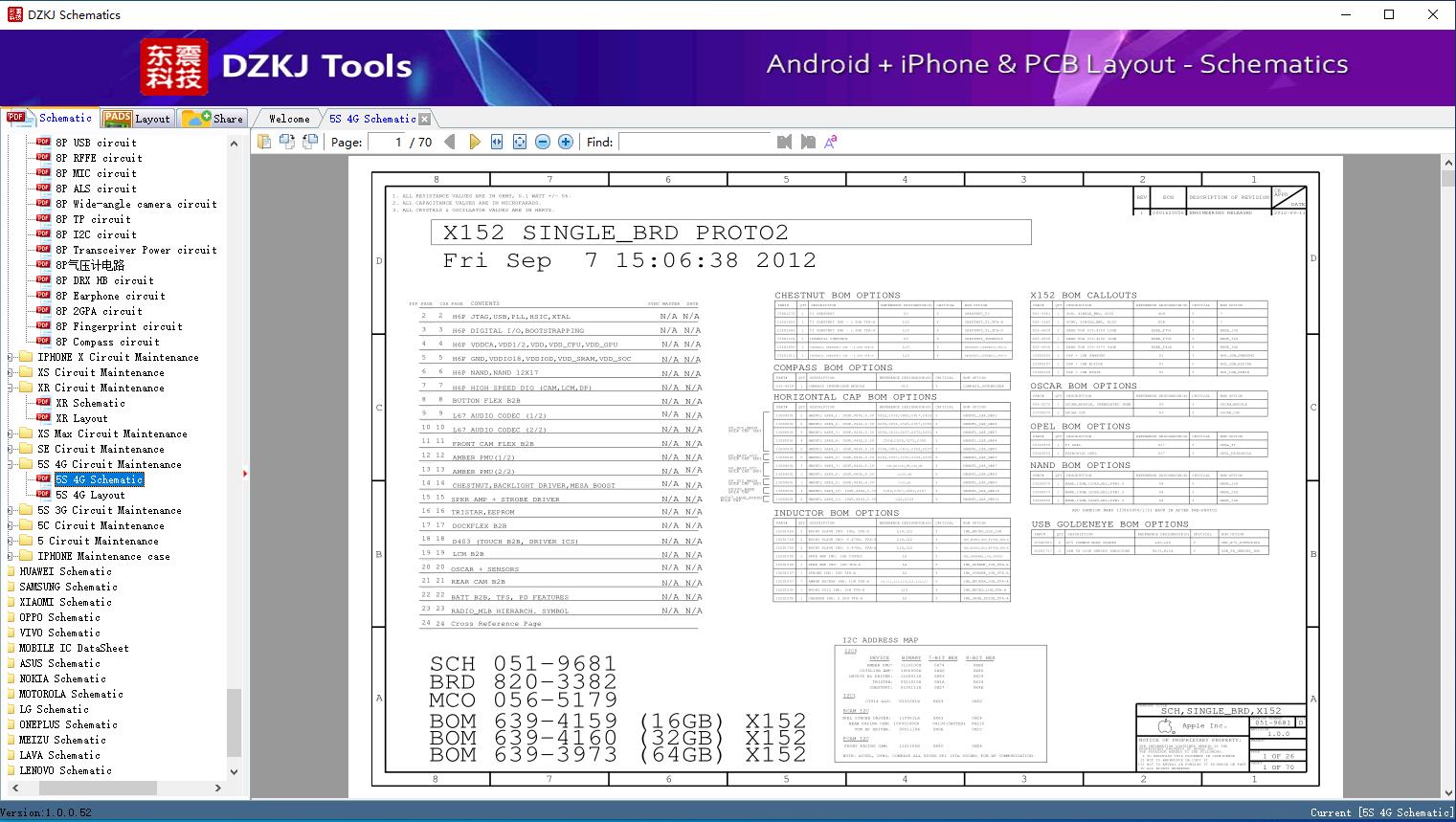
Task: Click the PDF icon beside XR Layout
Action: pyautogui.click(x=43, y=418)
